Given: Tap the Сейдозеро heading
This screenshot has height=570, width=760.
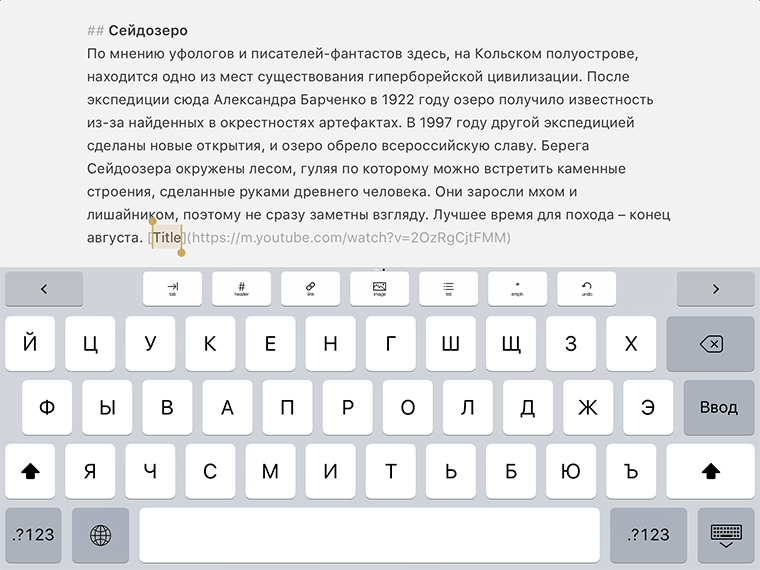Looking at the screenshot, I should tap(148, 31).
